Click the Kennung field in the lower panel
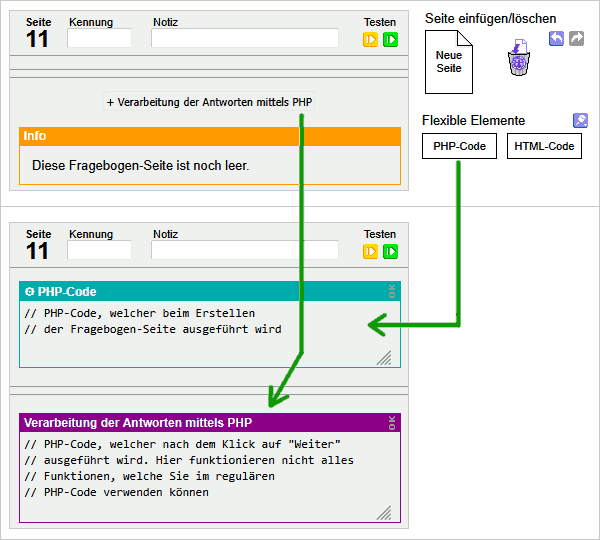The width and height of the screenshot is (600, 540). (x=99, y=250)
